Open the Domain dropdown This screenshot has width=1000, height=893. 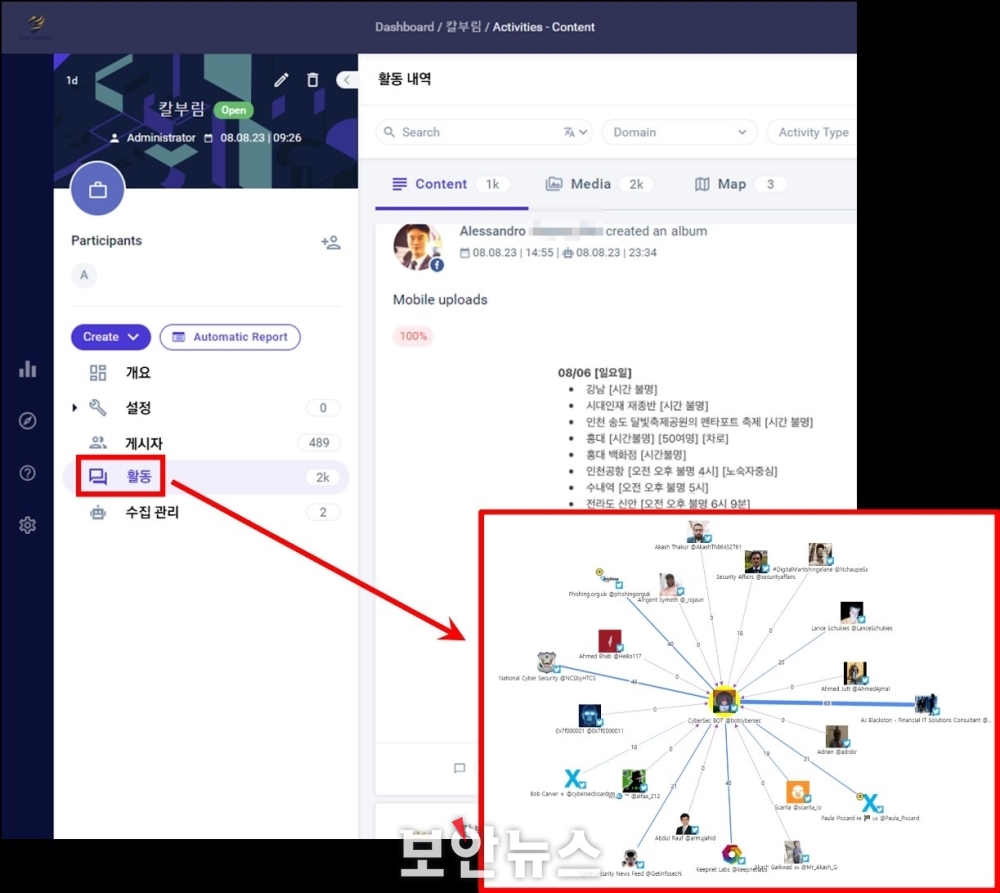click(679, 132)
